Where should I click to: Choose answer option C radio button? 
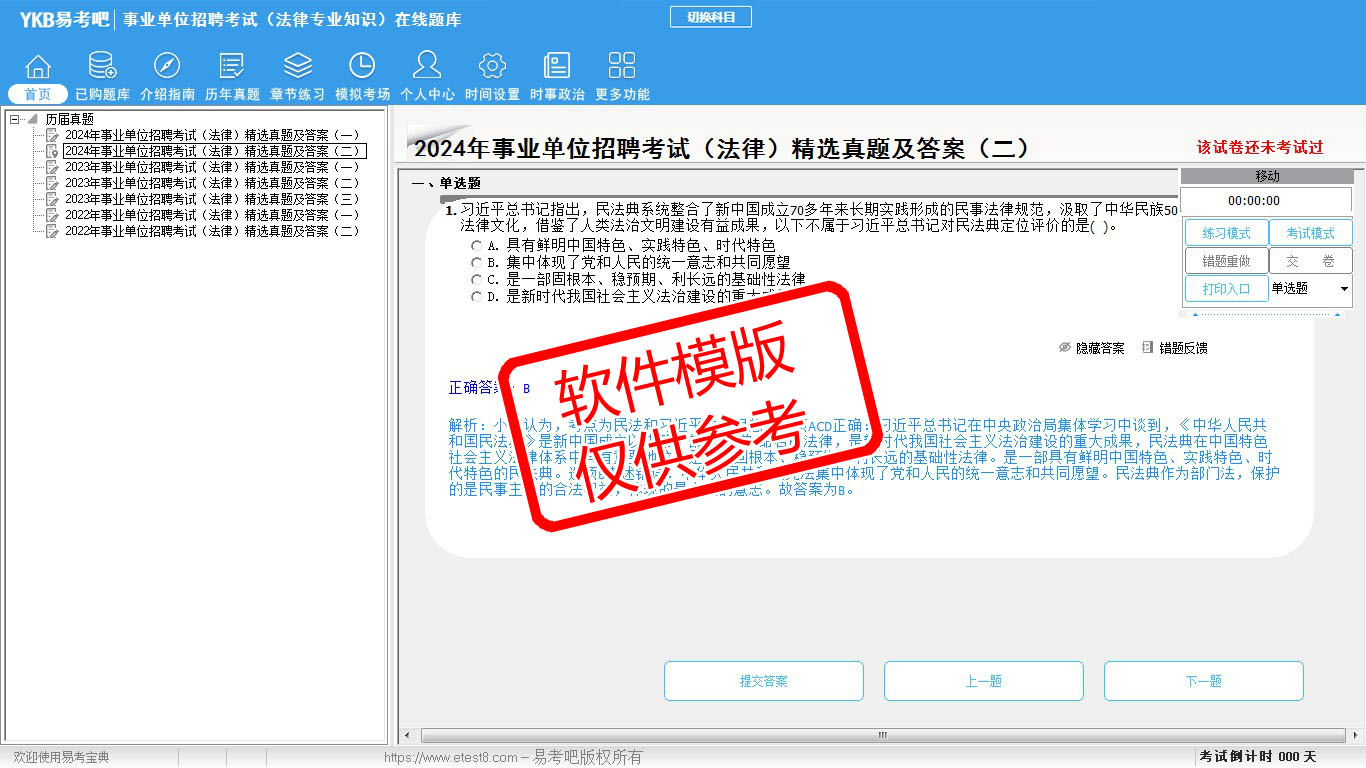pos(477,280)
